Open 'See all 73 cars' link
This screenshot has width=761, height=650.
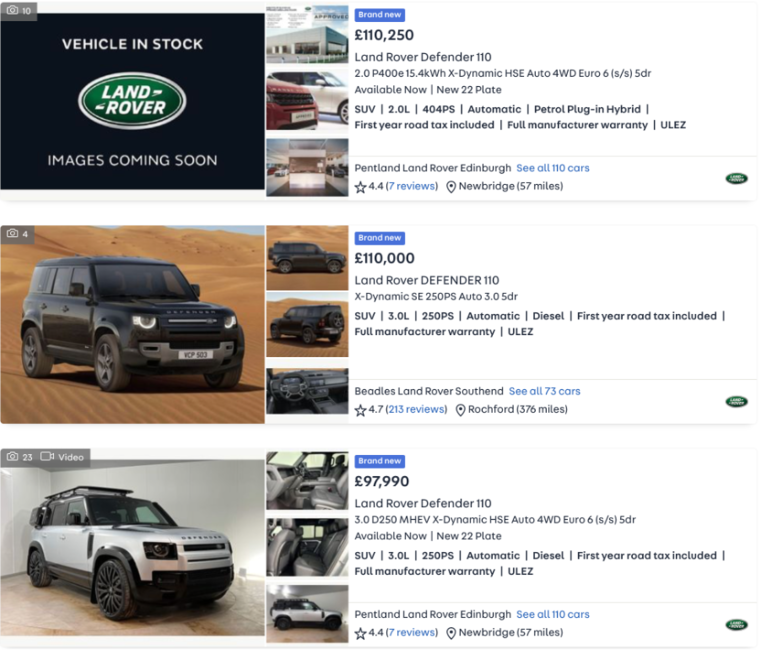pos(545,391)
